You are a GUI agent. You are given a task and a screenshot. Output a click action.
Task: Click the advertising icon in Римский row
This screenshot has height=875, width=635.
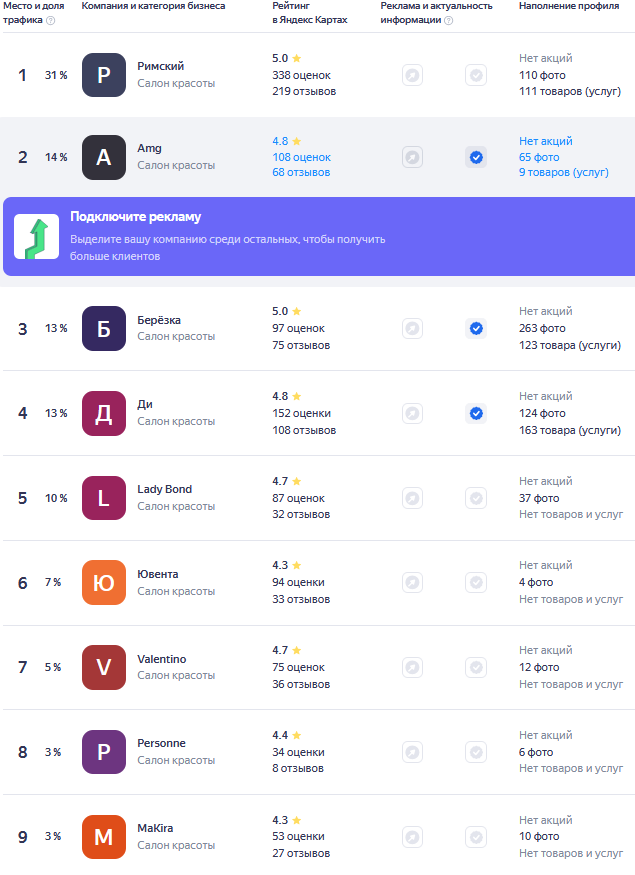(x=412, y=75)
